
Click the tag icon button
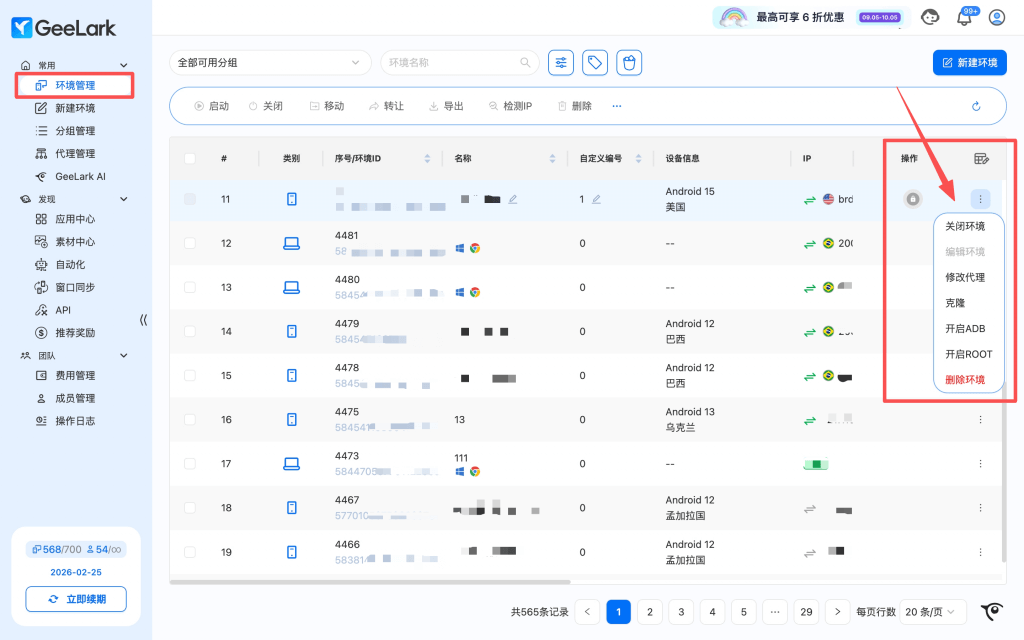coord(595,63)
